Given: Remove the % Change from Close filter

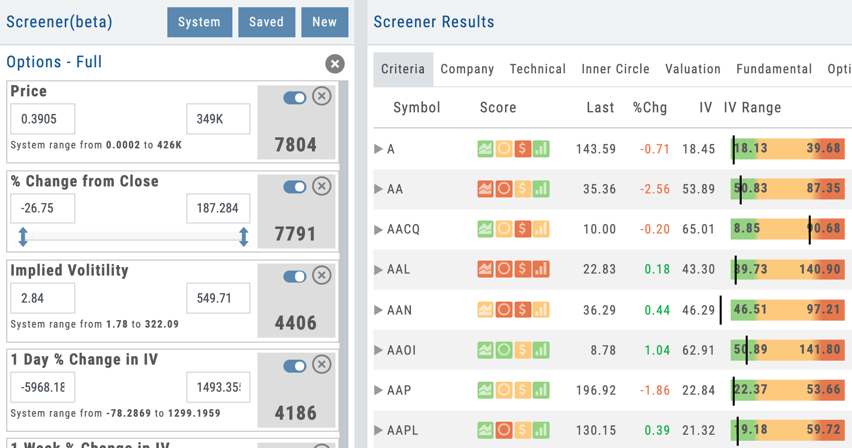Looking at the screenshot, I should click(x=322, y=186).
